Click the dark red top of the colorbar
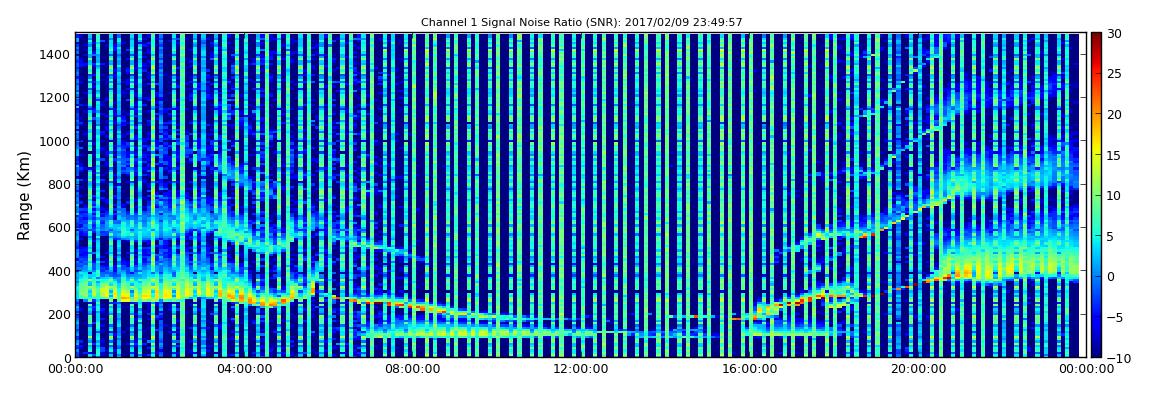The height and width of the screenshot is (407, 1150). pyautogui.click(x=1096, y=39)
